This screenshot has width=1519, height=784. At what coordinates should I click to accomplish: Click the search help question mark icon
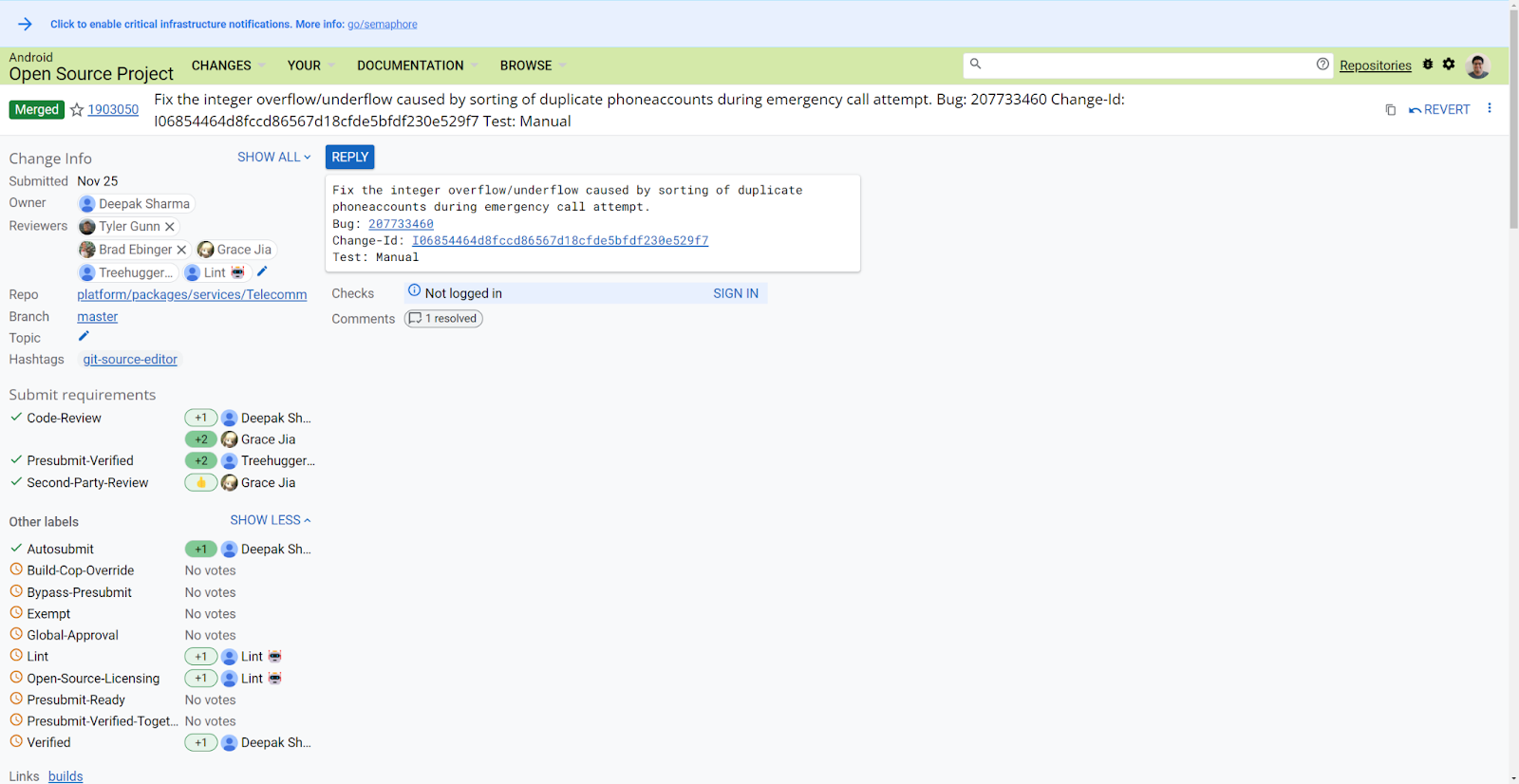pos(1322,65)
